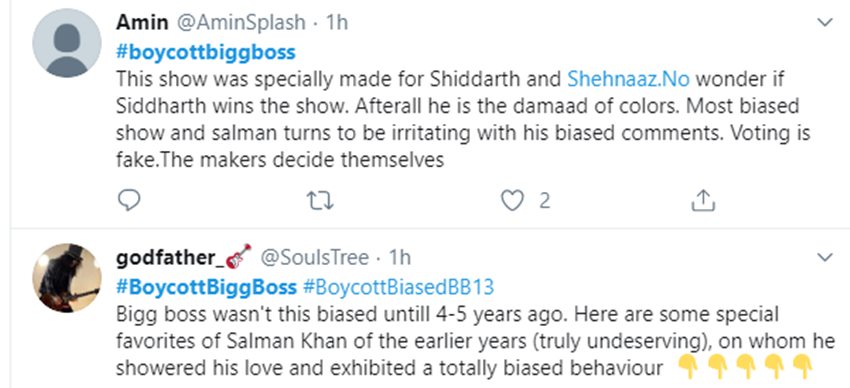Open Amin's tweet 1h timestamp
This screenshot has height=388, width=850.
336,23
